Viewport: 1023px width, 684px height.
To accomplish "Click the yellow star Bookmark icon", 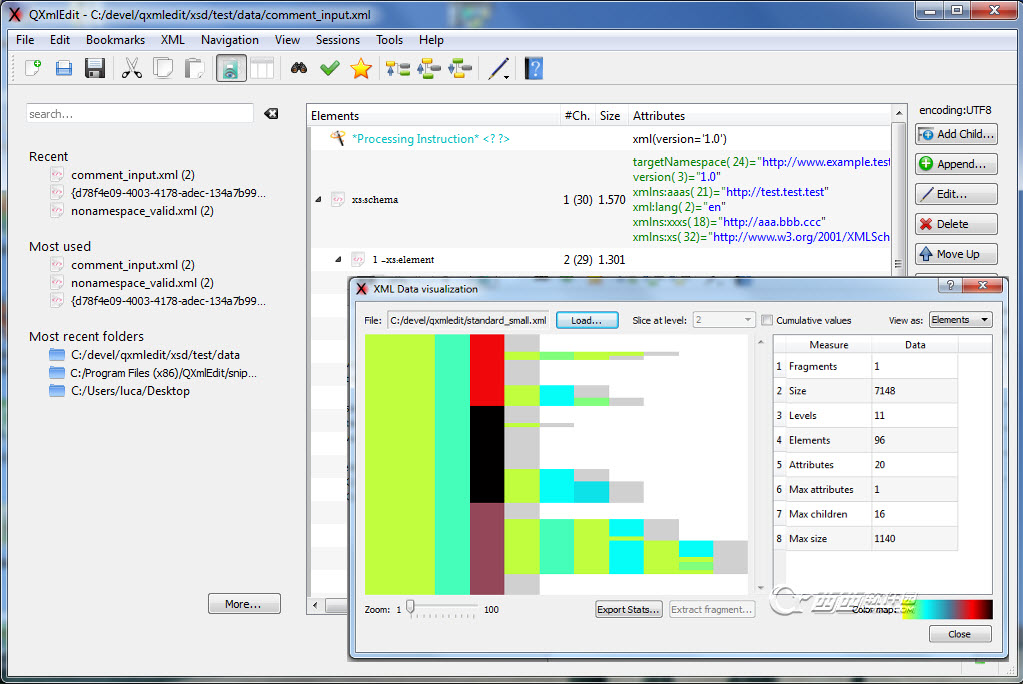I will click(361, 68).
